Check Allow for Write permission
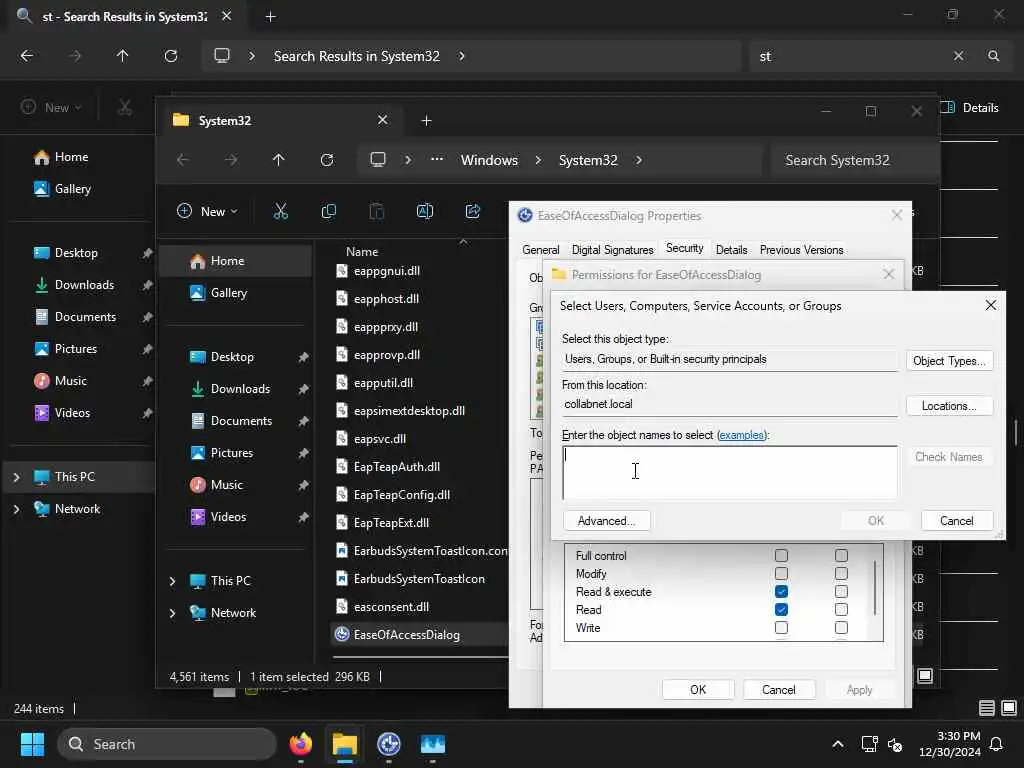The height and width of the screenshot is (768, 1024). tap(781, 628)
